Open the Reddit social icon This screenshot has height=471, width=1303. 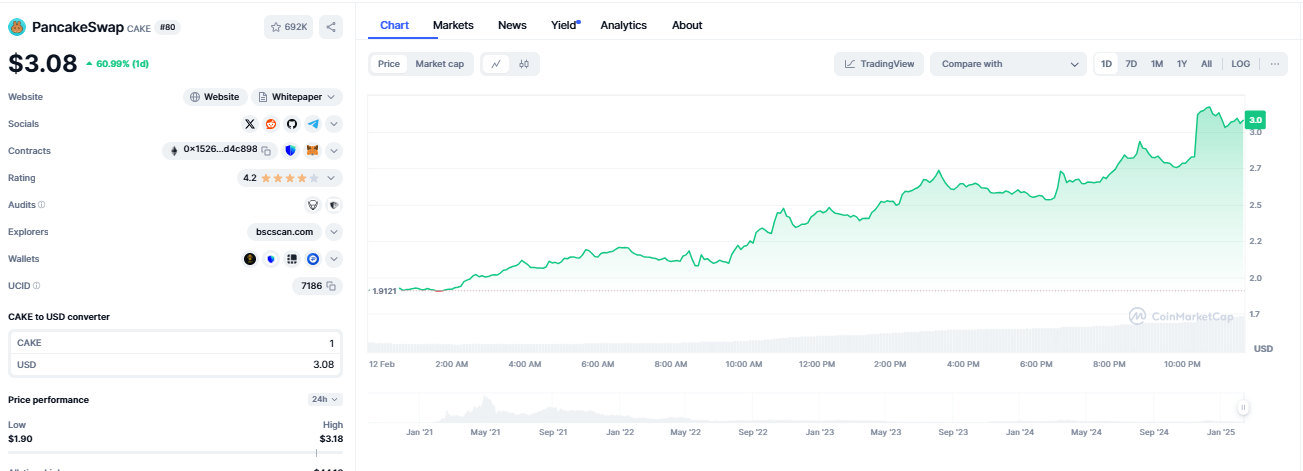coord(271,124)
